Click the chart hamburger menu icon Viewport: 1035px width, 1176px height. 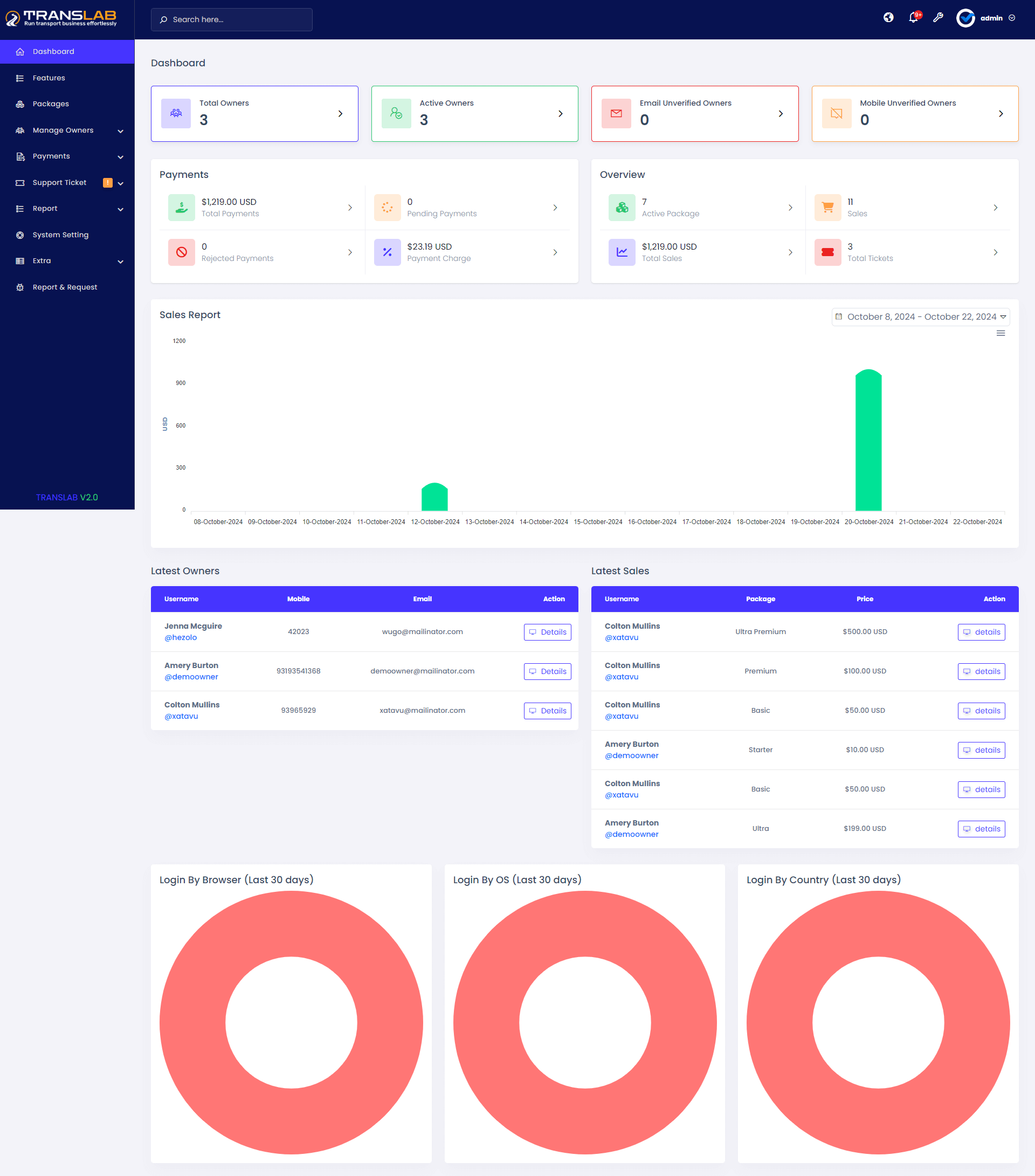[1000, 333]
